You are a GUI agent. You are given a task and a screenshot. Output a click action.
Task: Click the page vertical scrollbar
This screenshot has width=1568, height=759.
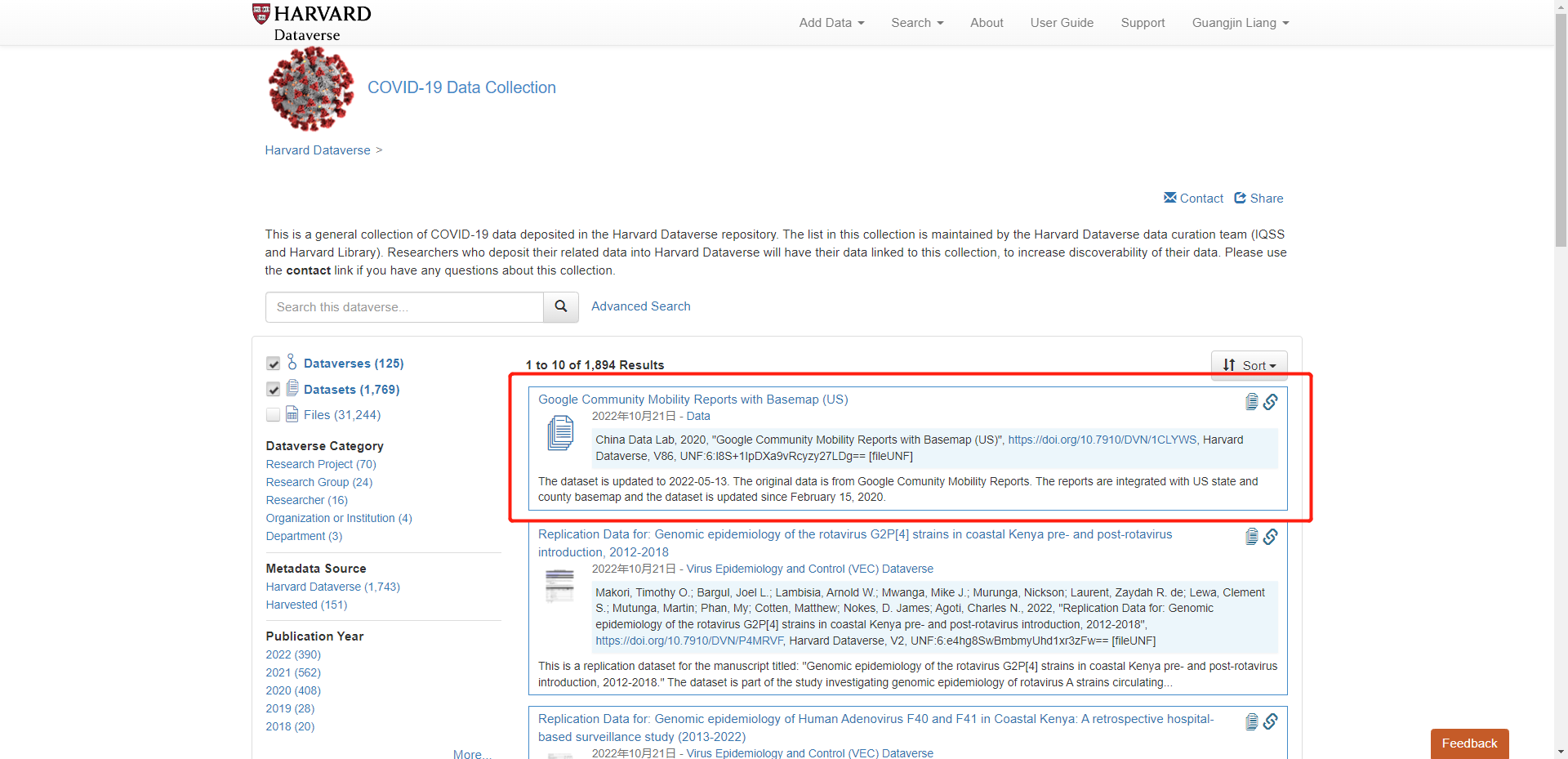tap(1561, 131)
